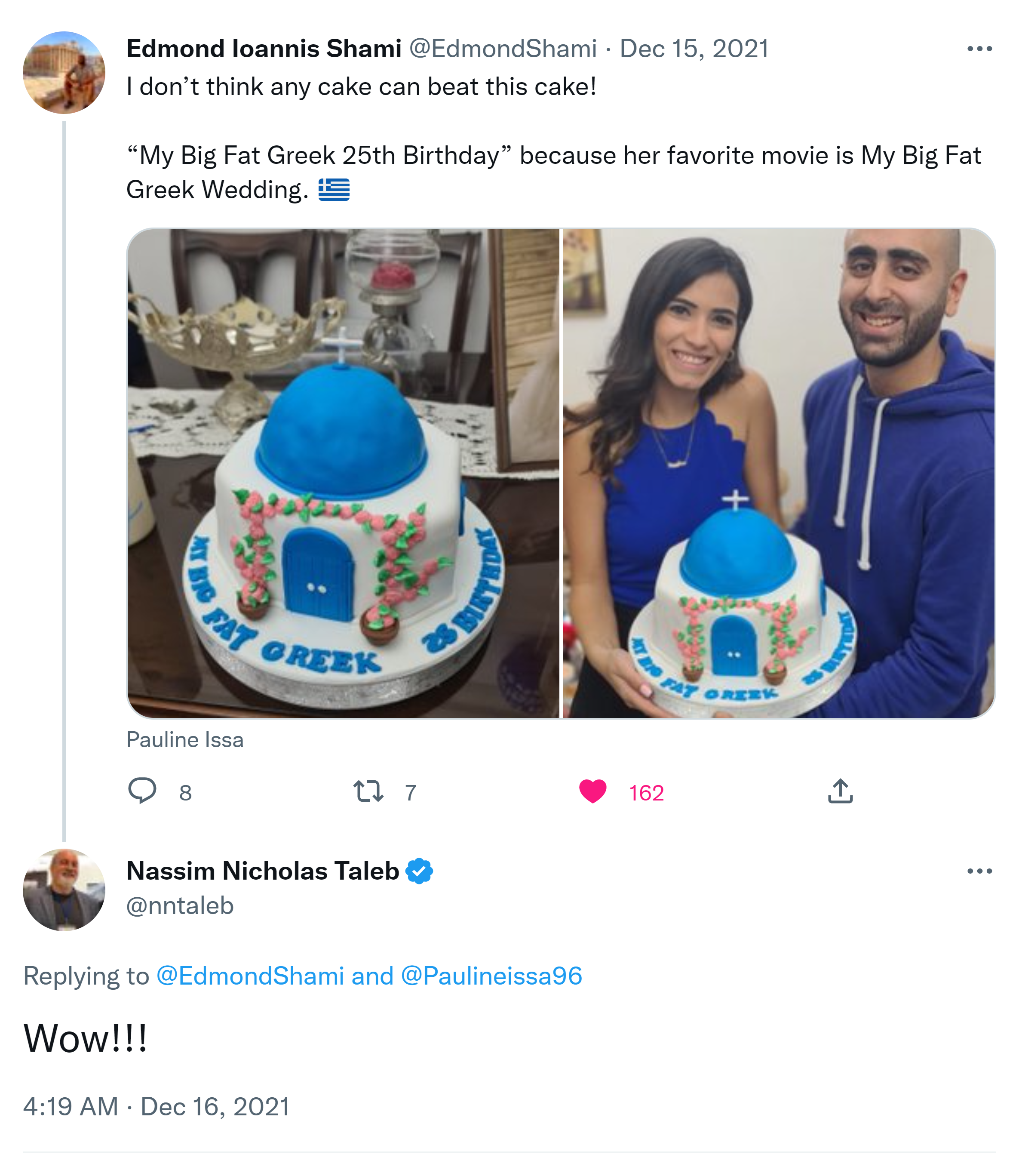Click the reply speech bubble icon
Image resolution: width=1019 pixels, height=1176 pixels.
[x=142, y=791]
